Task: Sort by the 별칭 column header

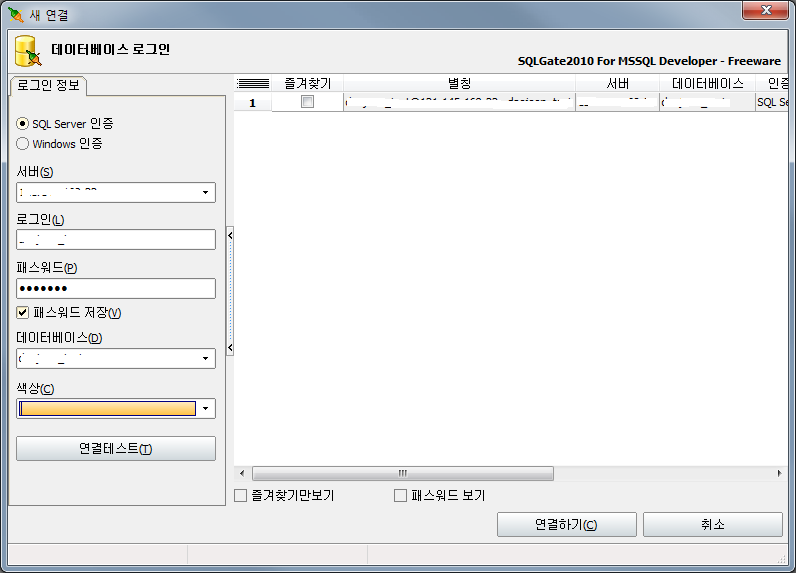Action: click(459, 83)
